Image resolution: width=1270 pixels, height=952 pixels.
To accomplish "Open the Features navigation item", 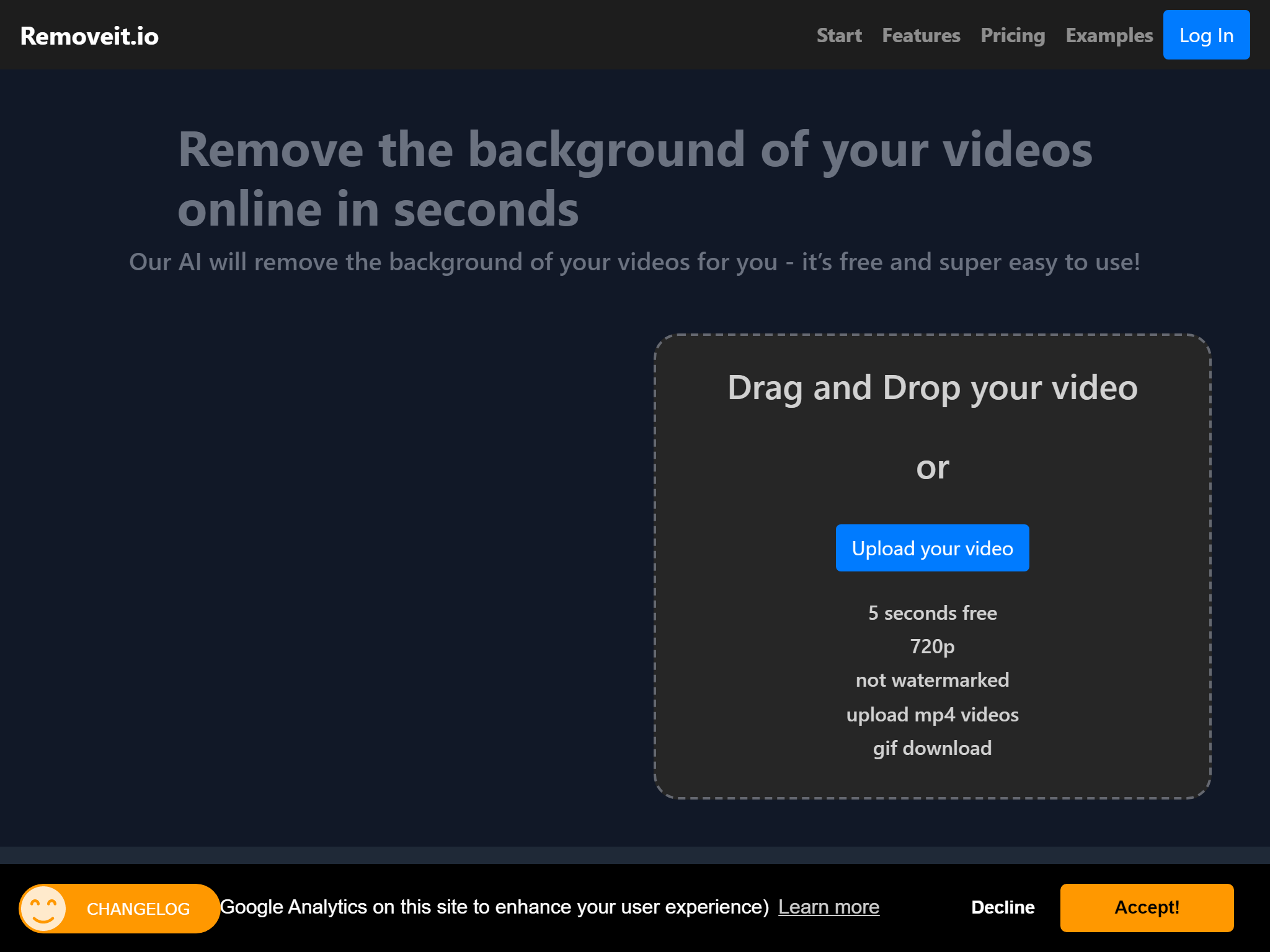I will point(920,35).
